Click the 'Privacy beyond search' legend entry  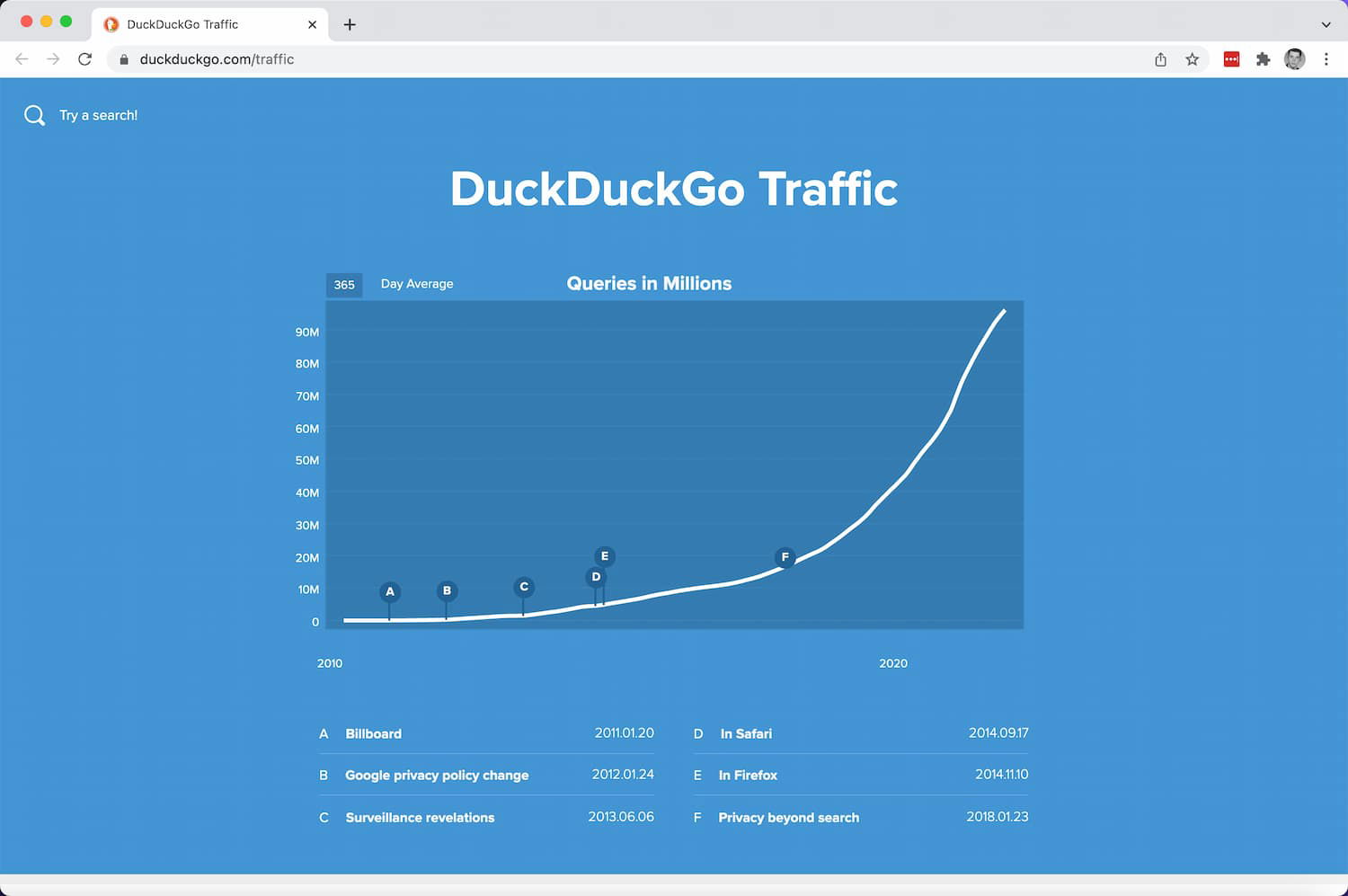click(789, 817)
